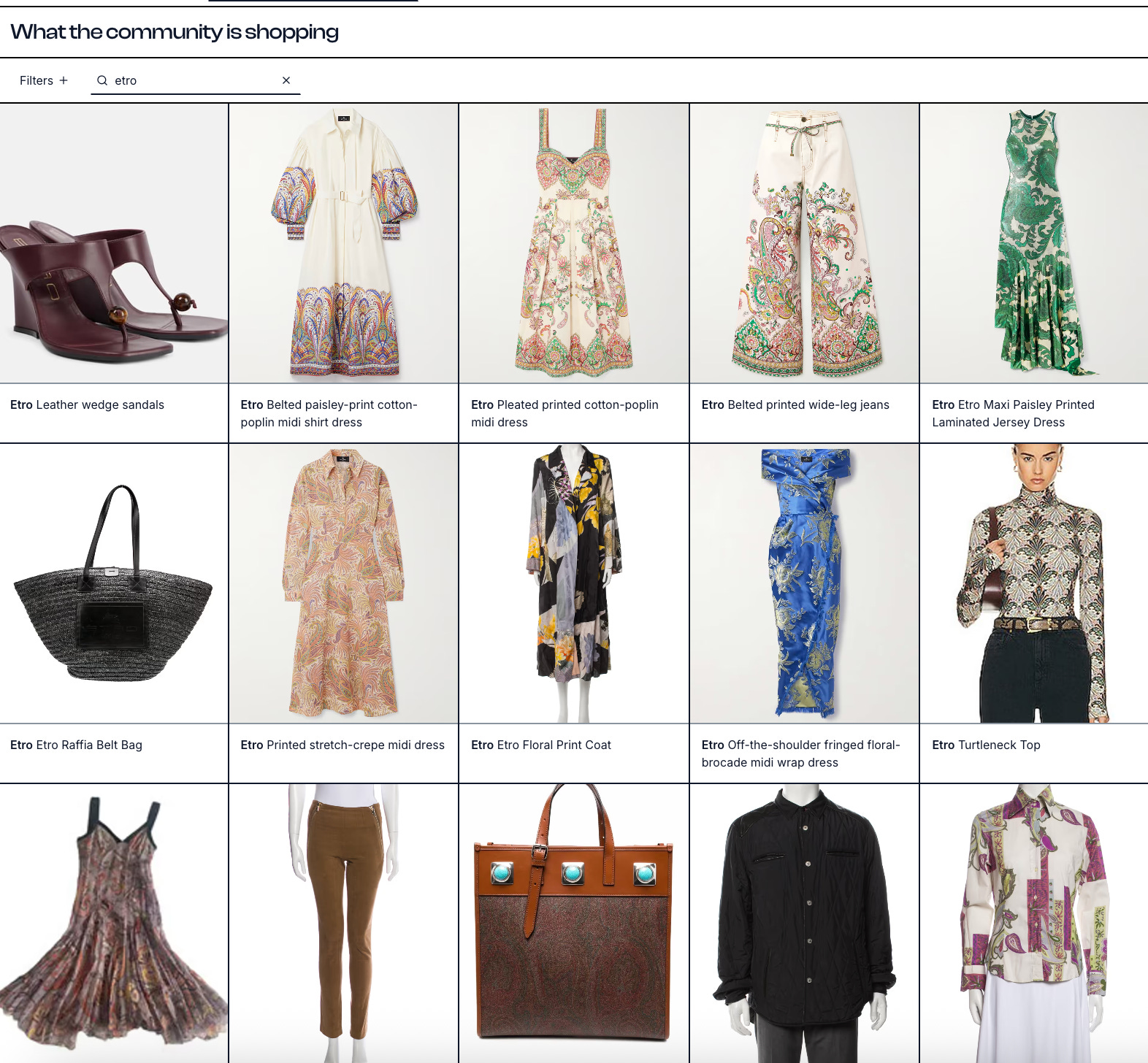Open the belted wide-leg jeans image
Viewport: 1148px width, 1063px height.
tap(804, 243)
